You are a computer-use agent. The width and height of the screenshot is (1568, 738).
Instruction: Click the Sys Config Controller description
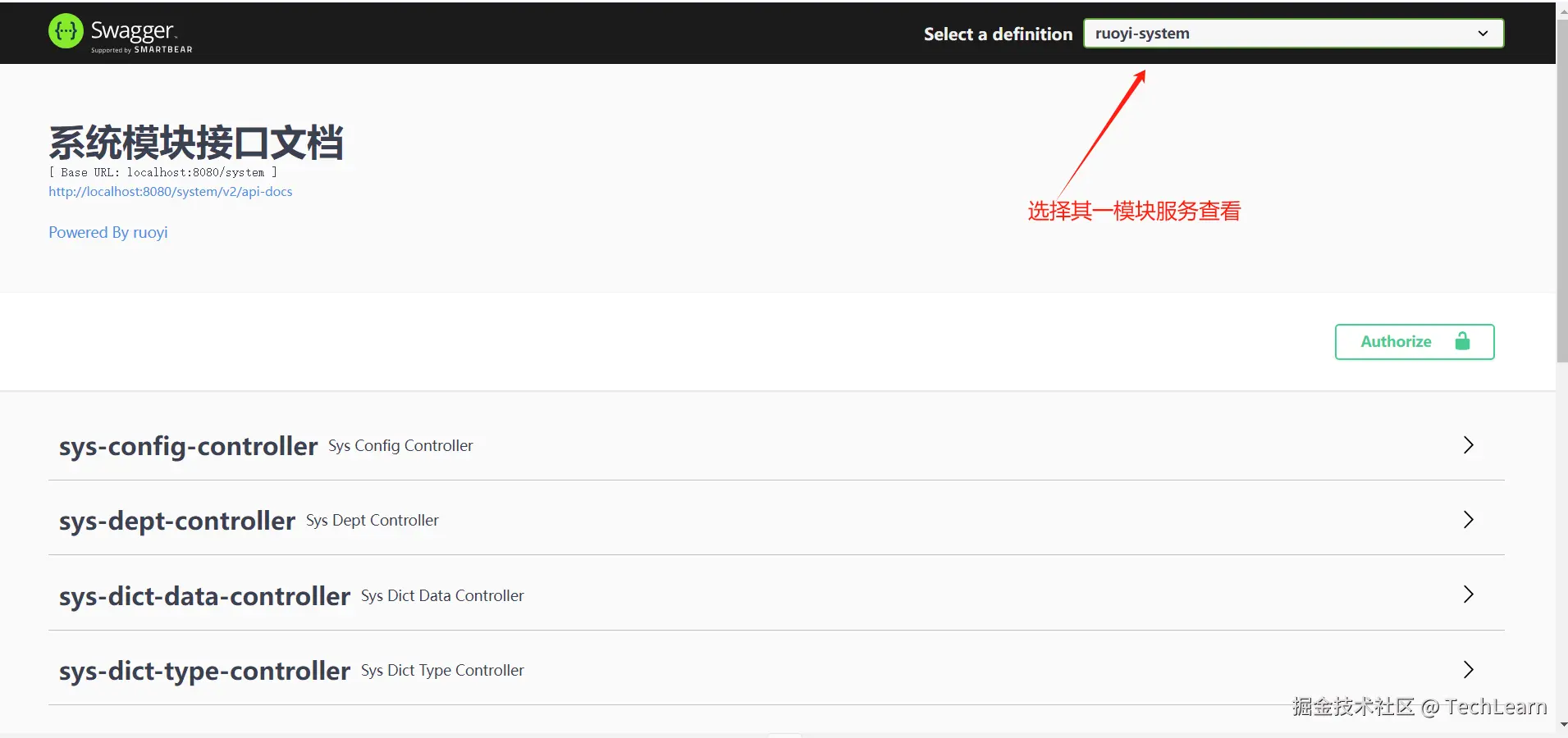(x=400, y=445)
